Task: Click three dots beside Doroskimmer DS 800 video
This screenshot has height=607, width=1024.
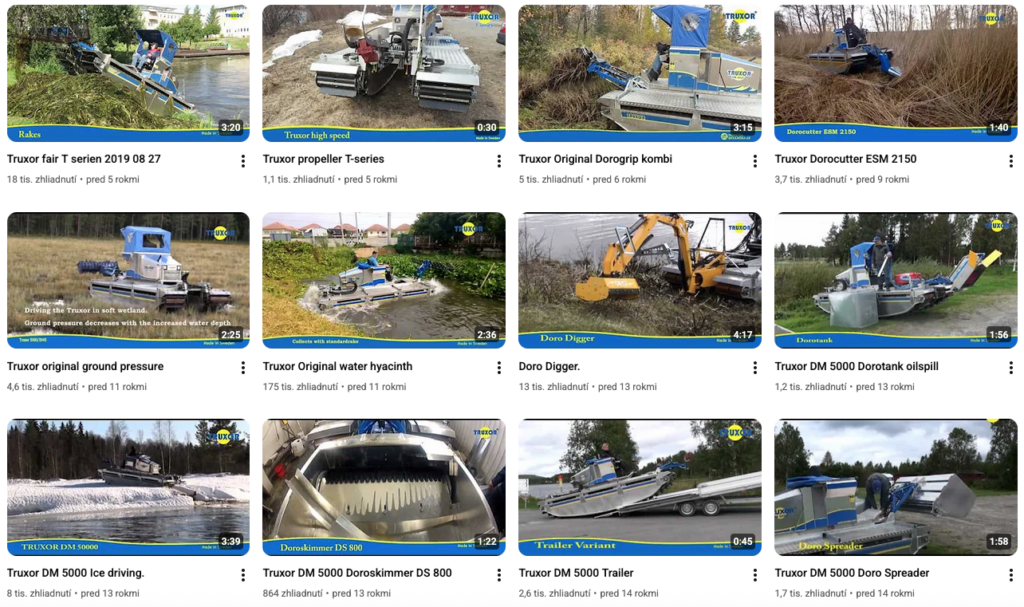Action: 499,575
